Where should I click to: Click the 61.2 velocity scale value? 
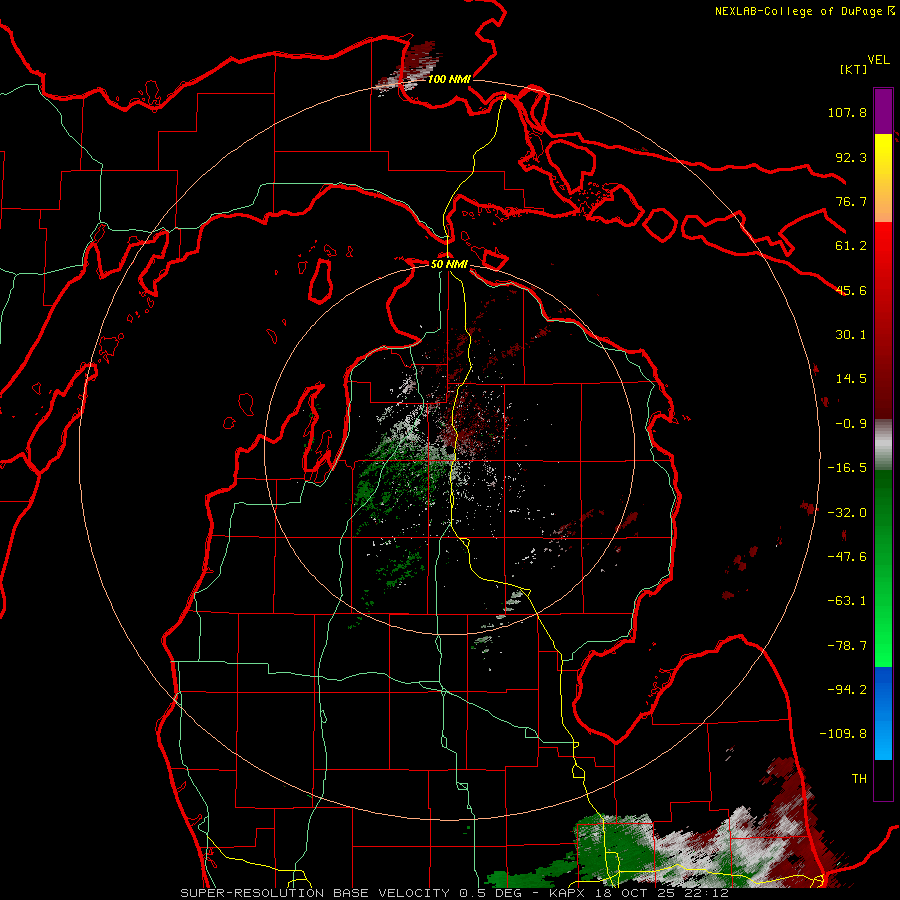click(x=851, y=246)
